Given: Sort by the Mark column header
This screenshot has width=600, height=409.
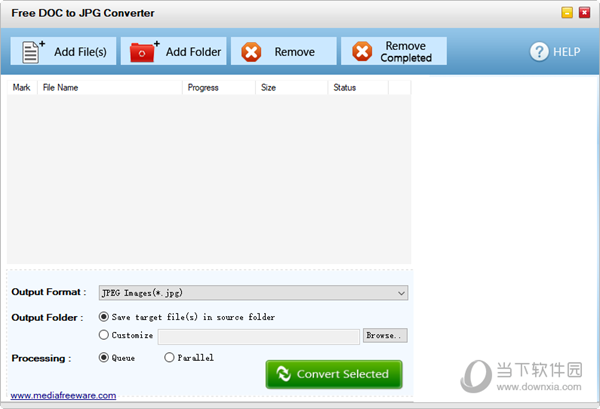Looking at the screenshot, I should click(21, 88).
